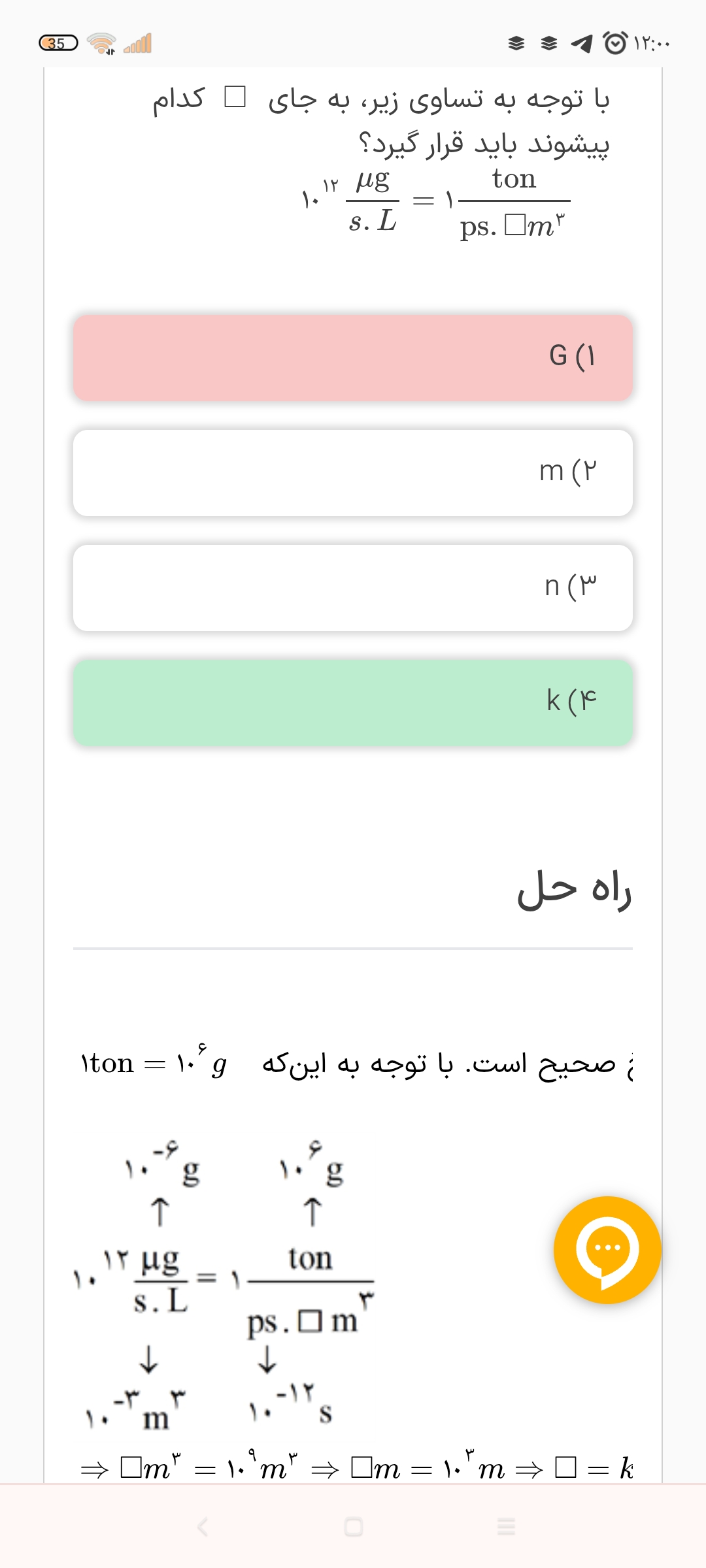
Task: Tap the Telegram paper plane status icon
Action: pos(581,44)
